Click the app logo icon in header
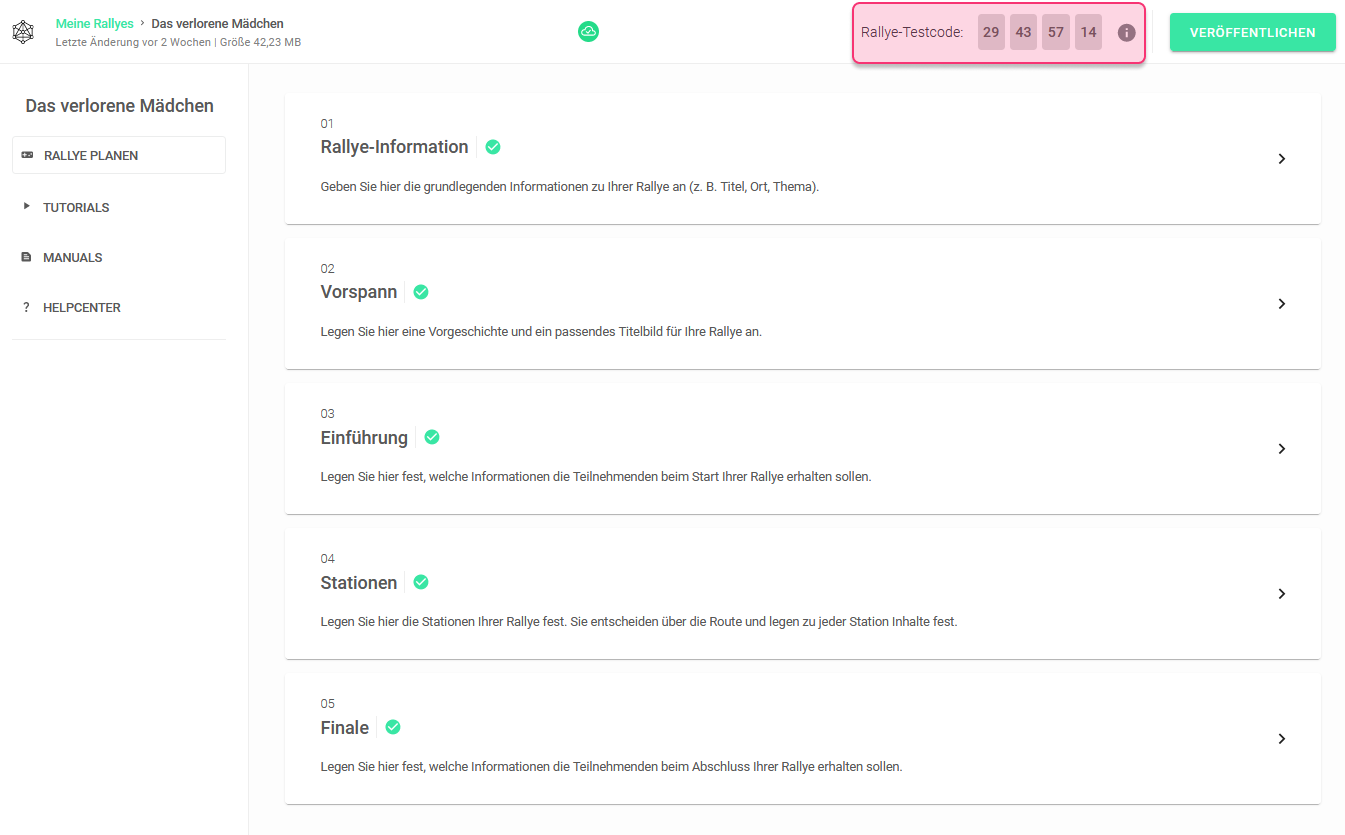The width and height of the screenshot is (1345, 835). pos(23,32)
